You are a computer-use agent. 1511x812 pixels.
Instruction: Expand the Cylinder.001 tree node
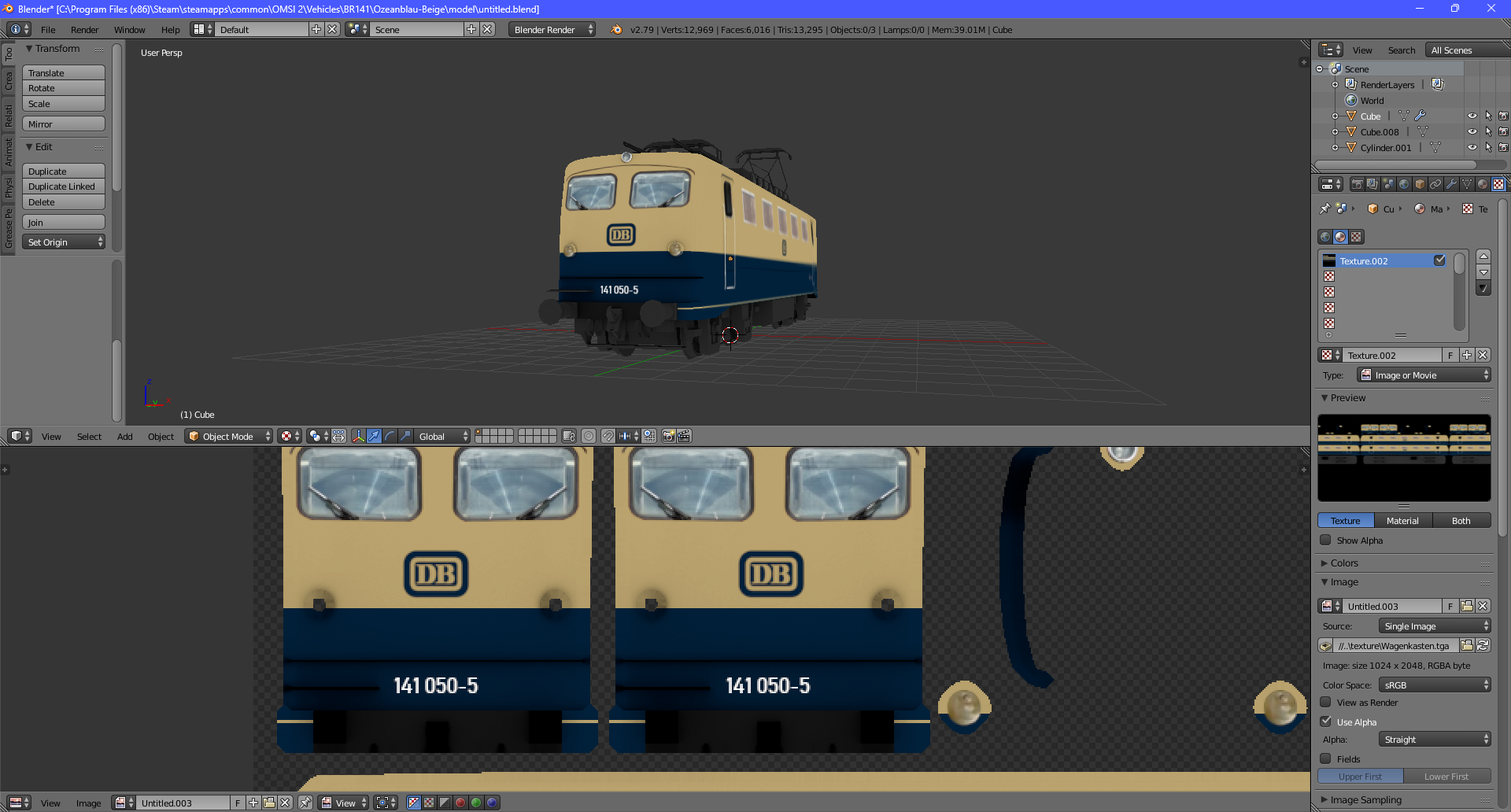(1335, 147)
